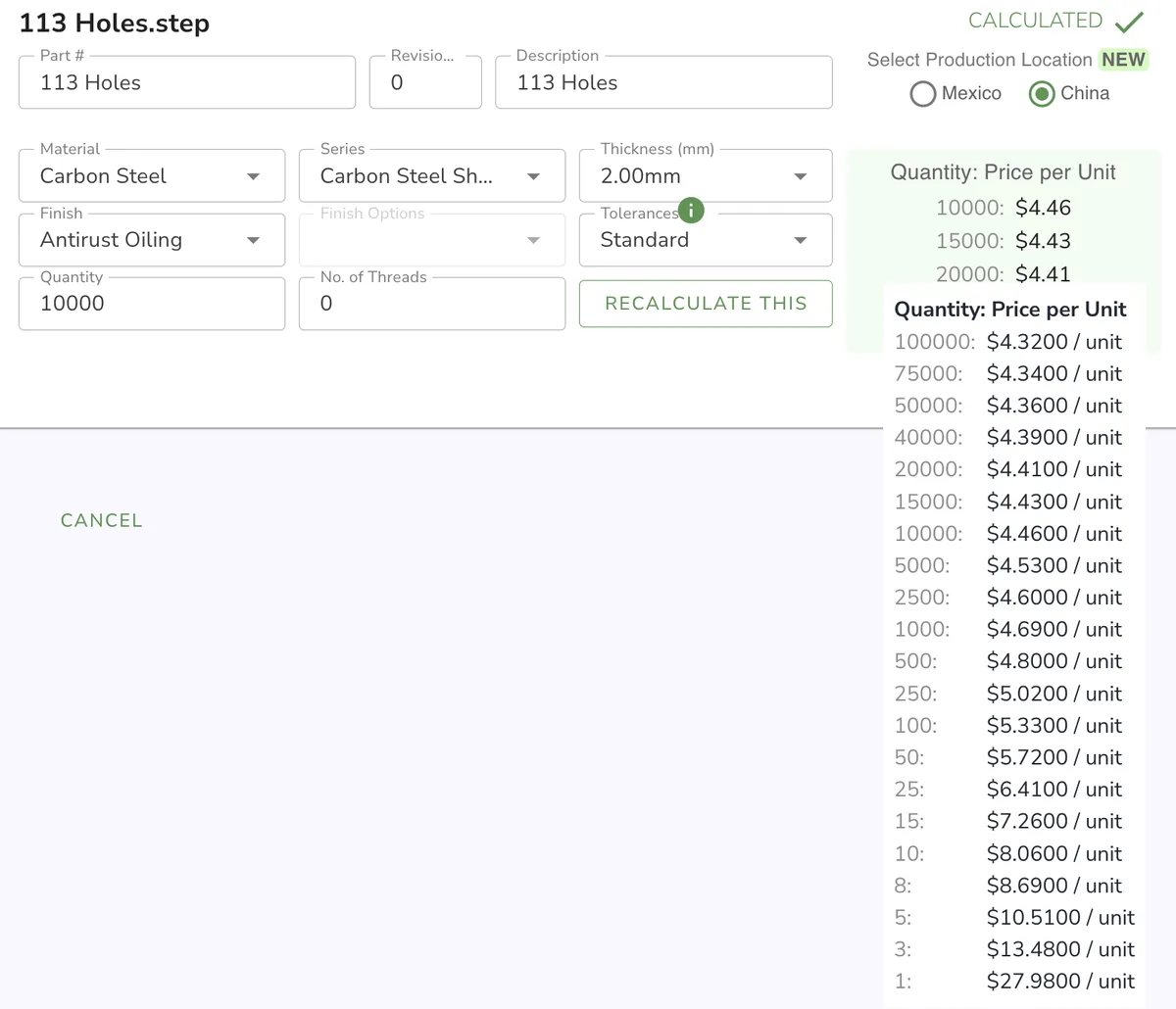Open the Thickness (mm) dropdown
This screenshot has height=1009, width=1176.
[706, 176]
